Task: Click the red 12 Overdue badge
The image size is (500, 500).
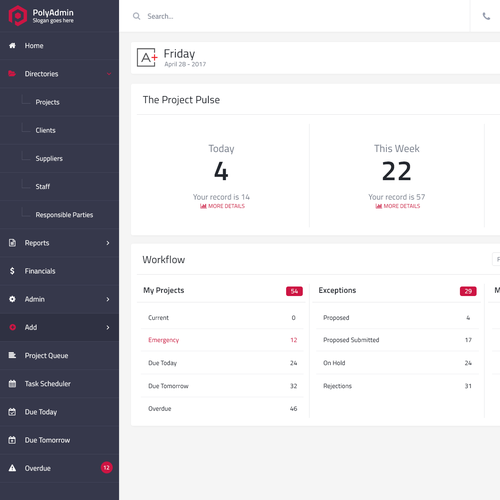Action: 107,468
